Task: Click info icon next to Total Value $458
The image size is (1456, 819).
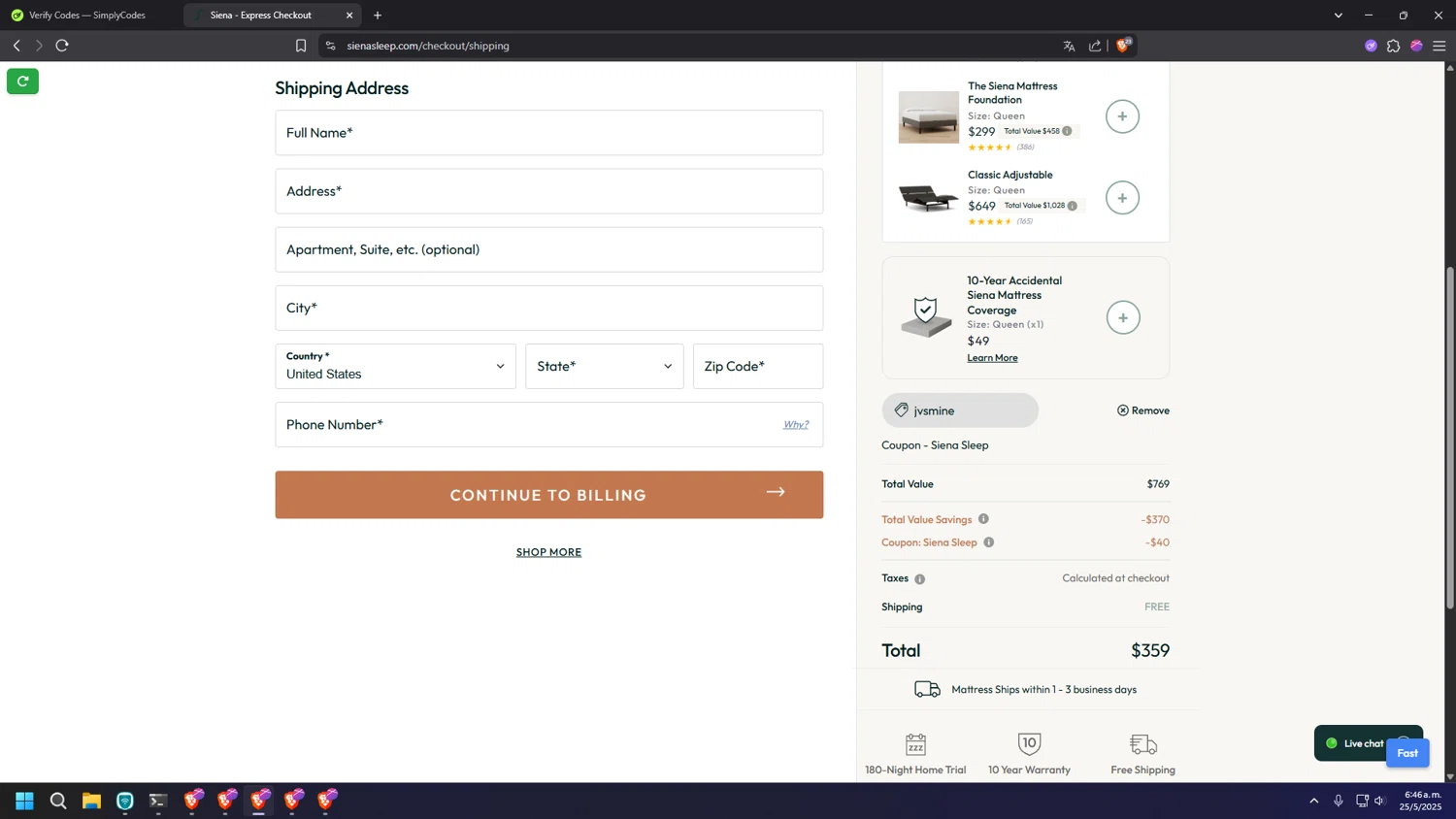Action: click(x=1067, y=131)
